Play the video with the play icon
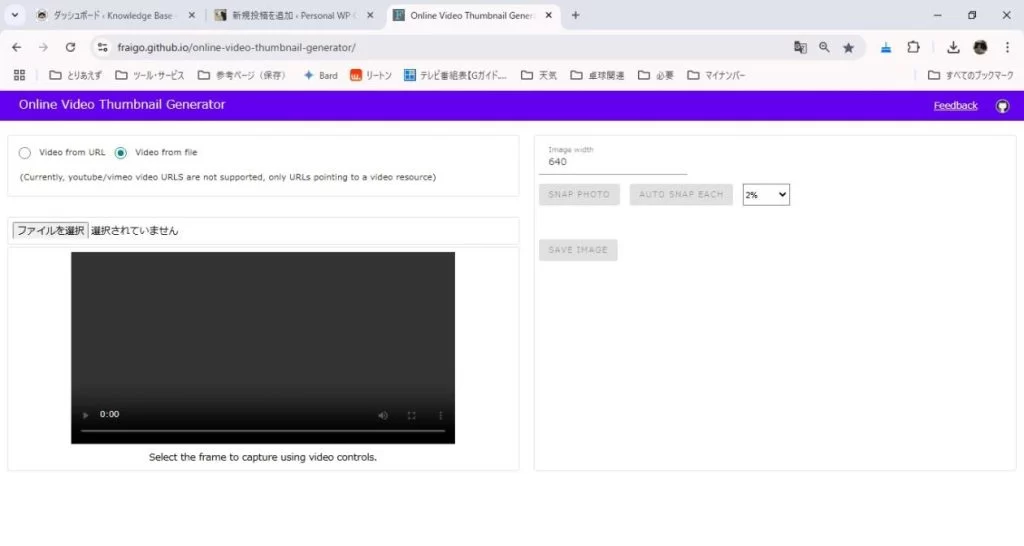 85,415
